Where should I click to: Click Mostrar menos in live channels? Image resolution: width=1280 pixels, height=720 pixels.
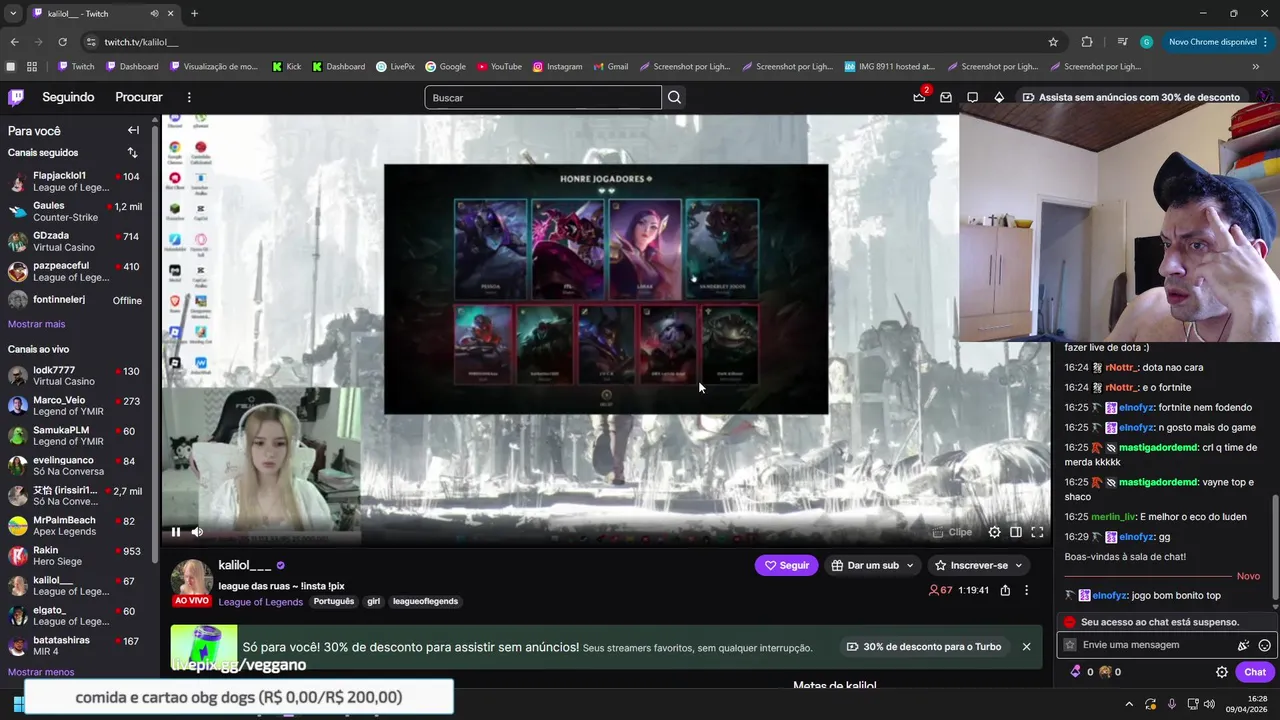click(x=41, y=672)
